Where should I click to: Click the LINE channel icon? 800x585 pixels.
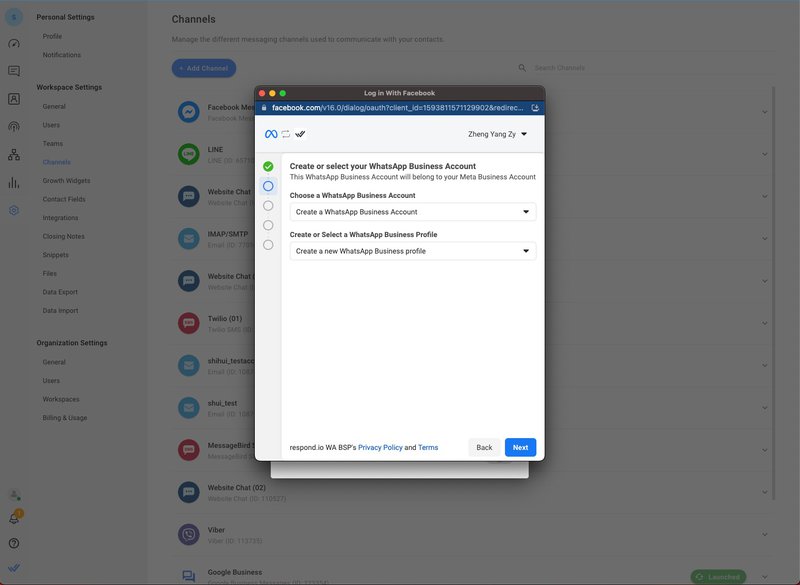click(189, 154)
